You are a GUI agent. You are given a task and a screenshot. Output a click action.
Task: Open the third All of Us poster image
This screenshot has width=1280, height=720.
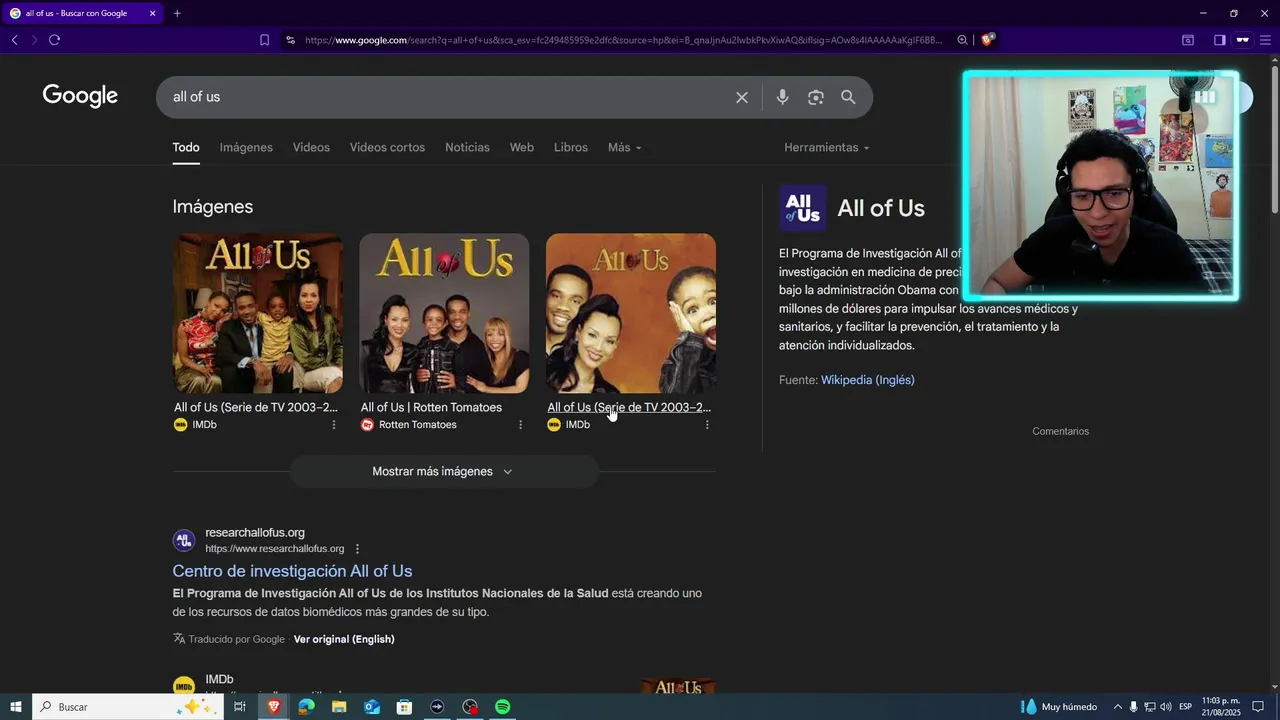[631, 314]
